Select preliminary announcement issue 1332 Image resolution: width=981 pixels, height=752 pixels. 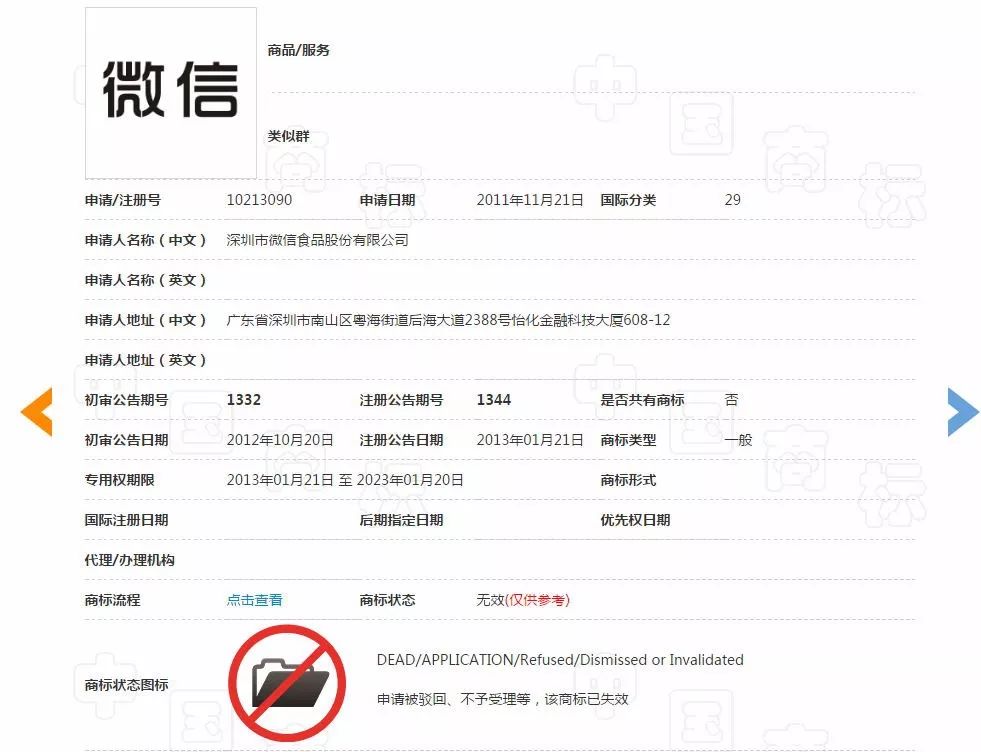(x=243, y=400)
